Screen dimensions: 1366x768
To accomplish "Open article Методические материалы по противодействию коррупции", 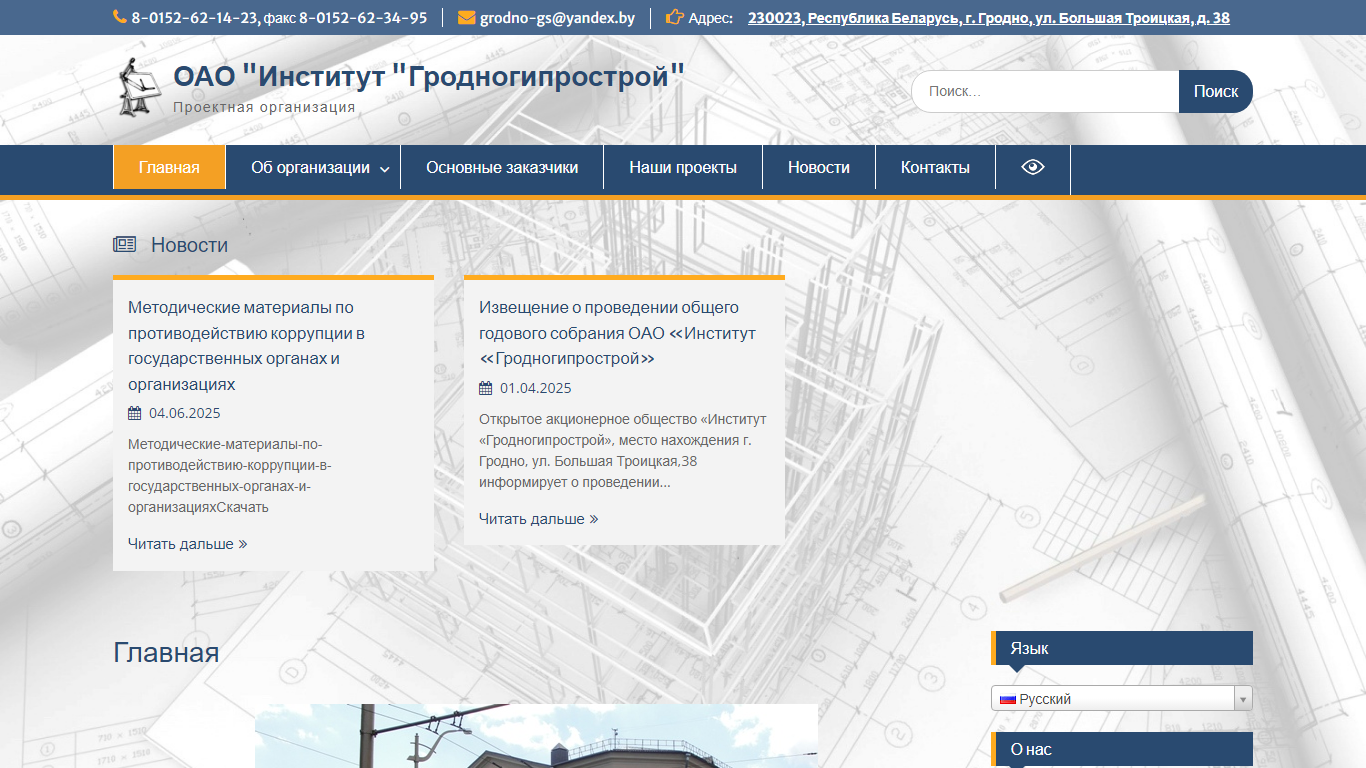I will coord(246,345).
